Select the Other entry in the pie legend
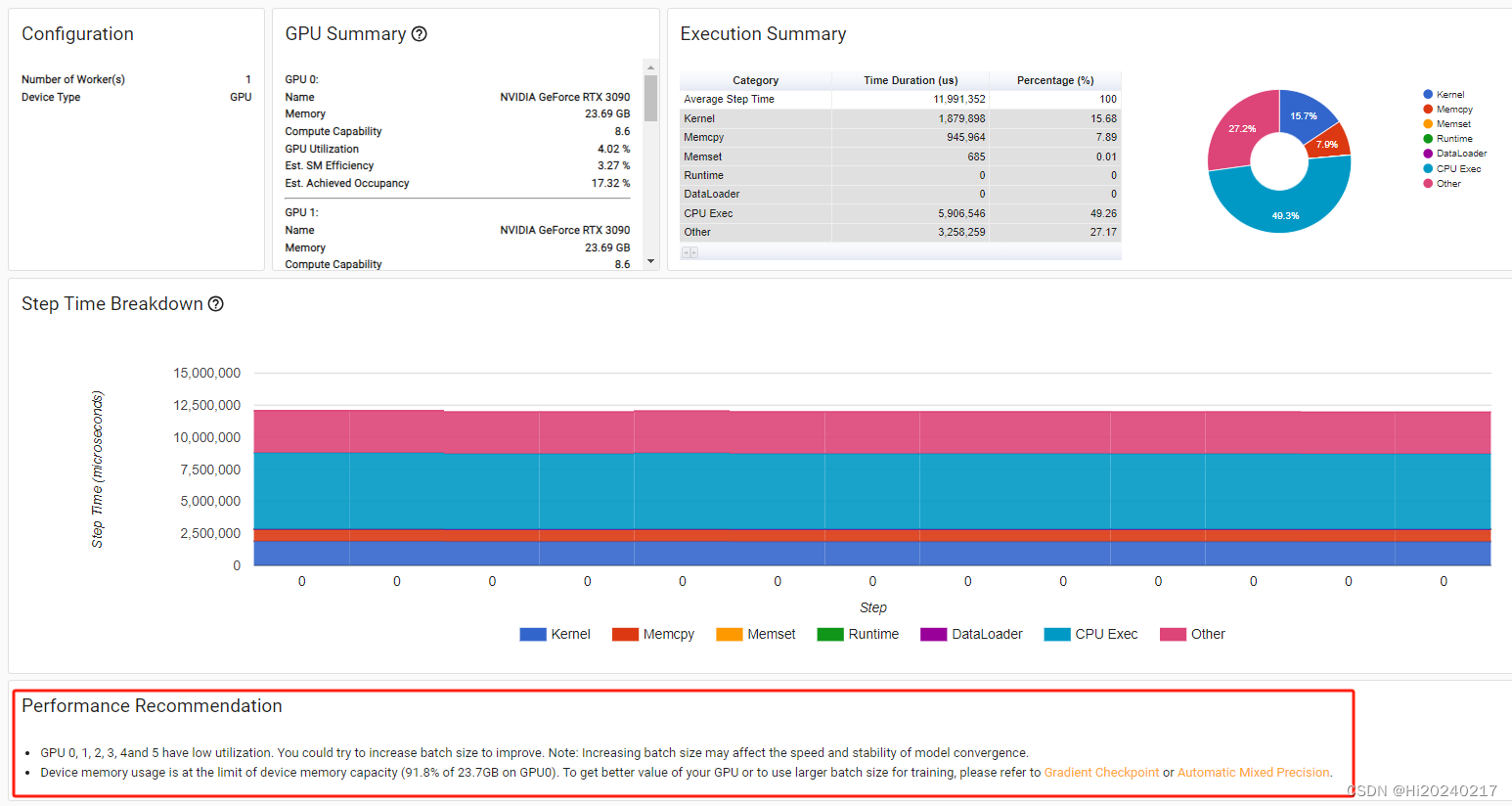The width and height of the screenshot is (1512, 806). click(x=1442, y=184)
